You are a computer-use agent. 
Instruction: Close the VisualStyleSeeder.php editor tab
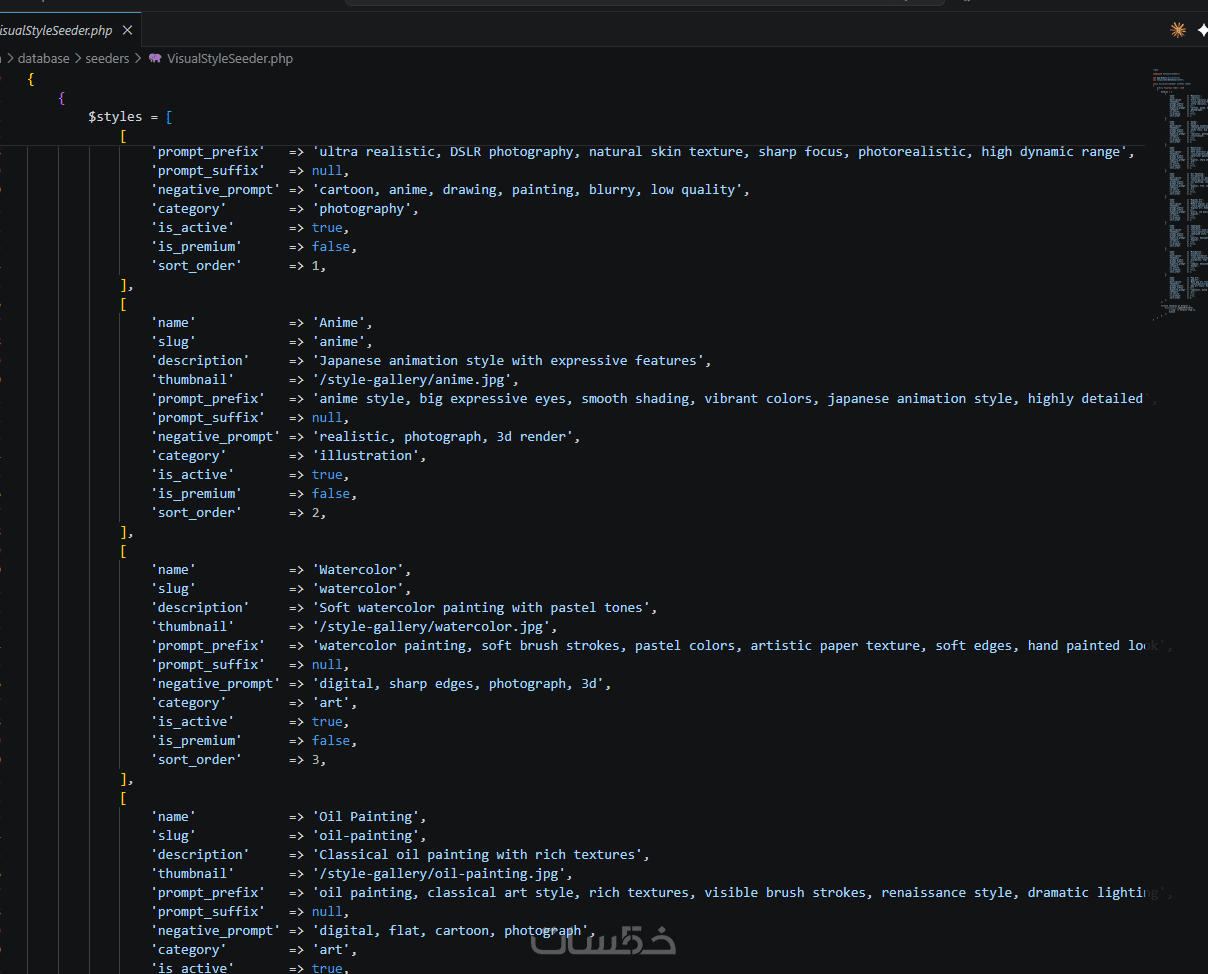click(127, 30)
